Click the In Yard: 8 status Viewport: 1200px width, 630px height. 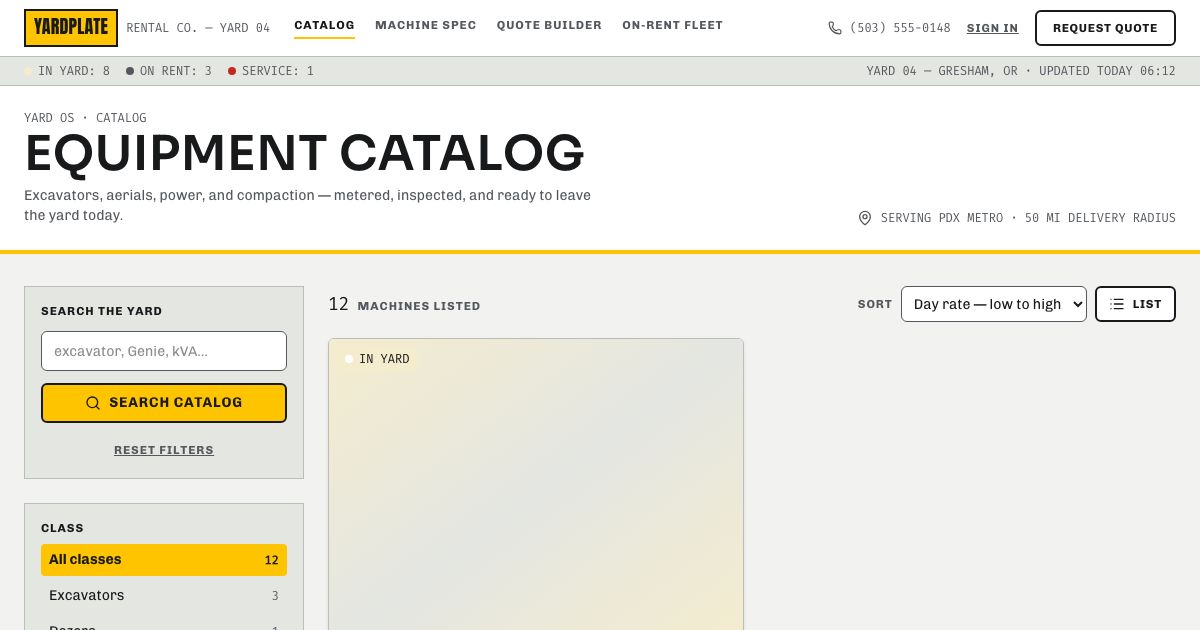[x=67, y=71]
